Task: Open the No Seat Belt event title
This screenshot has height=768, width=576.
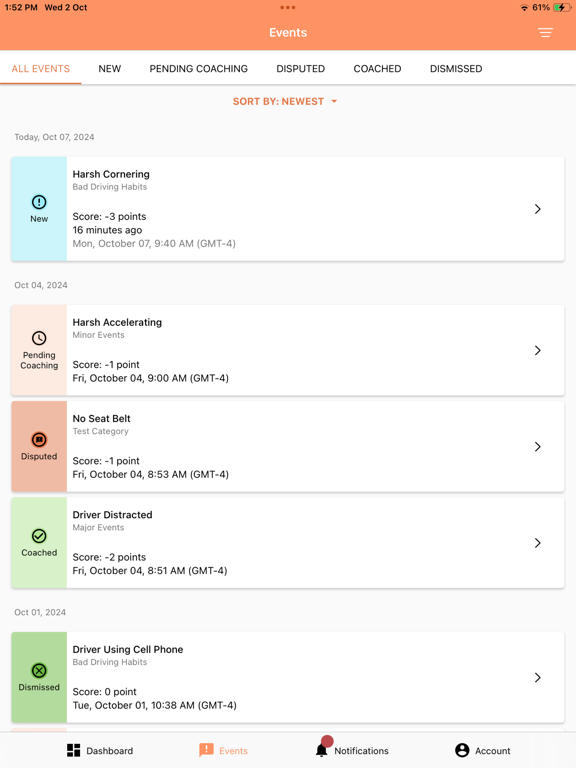Action: click(101, 419)
